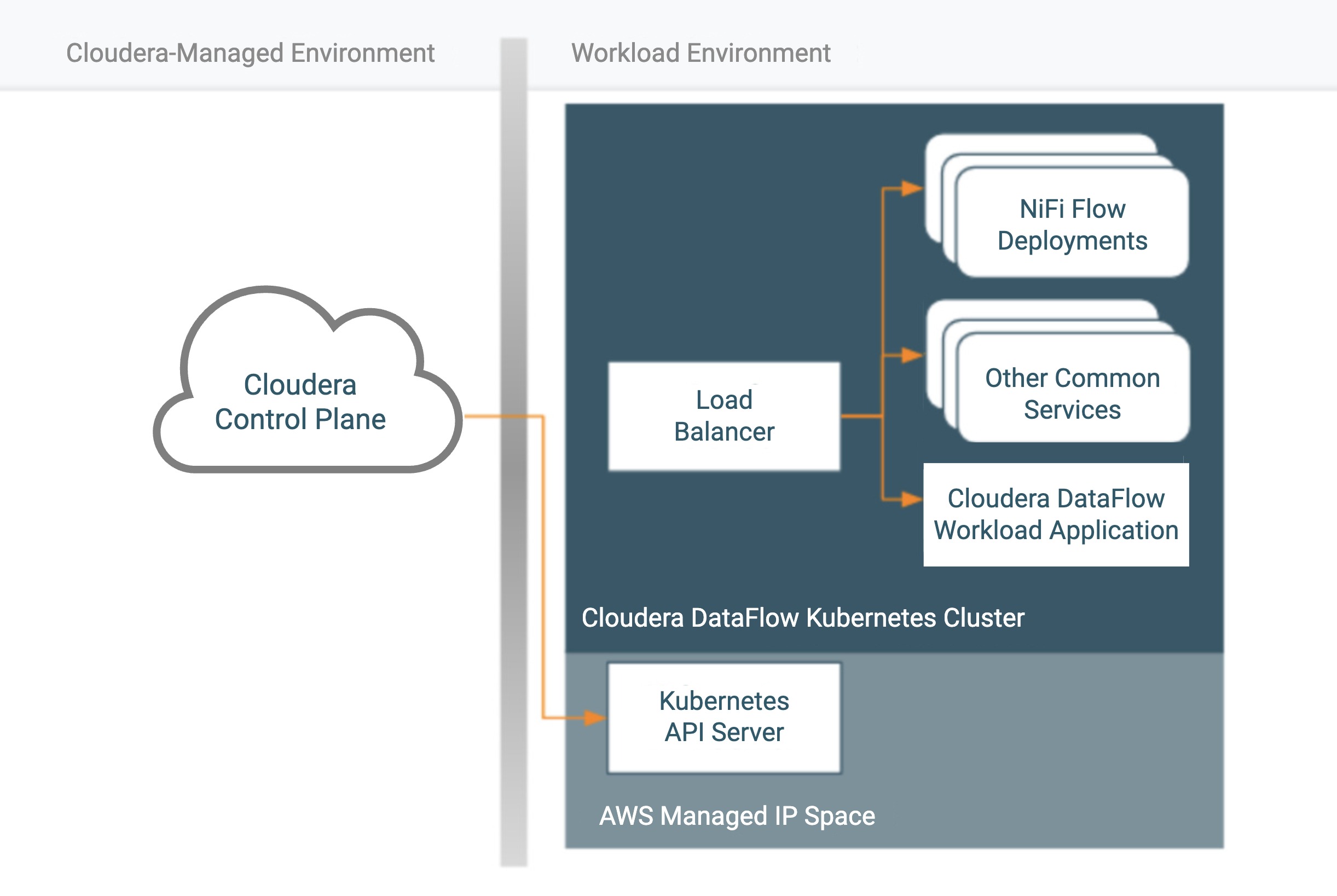Click the Other Common Services stack
This screenshot has height=896, width=1337.
(1072, 393)
